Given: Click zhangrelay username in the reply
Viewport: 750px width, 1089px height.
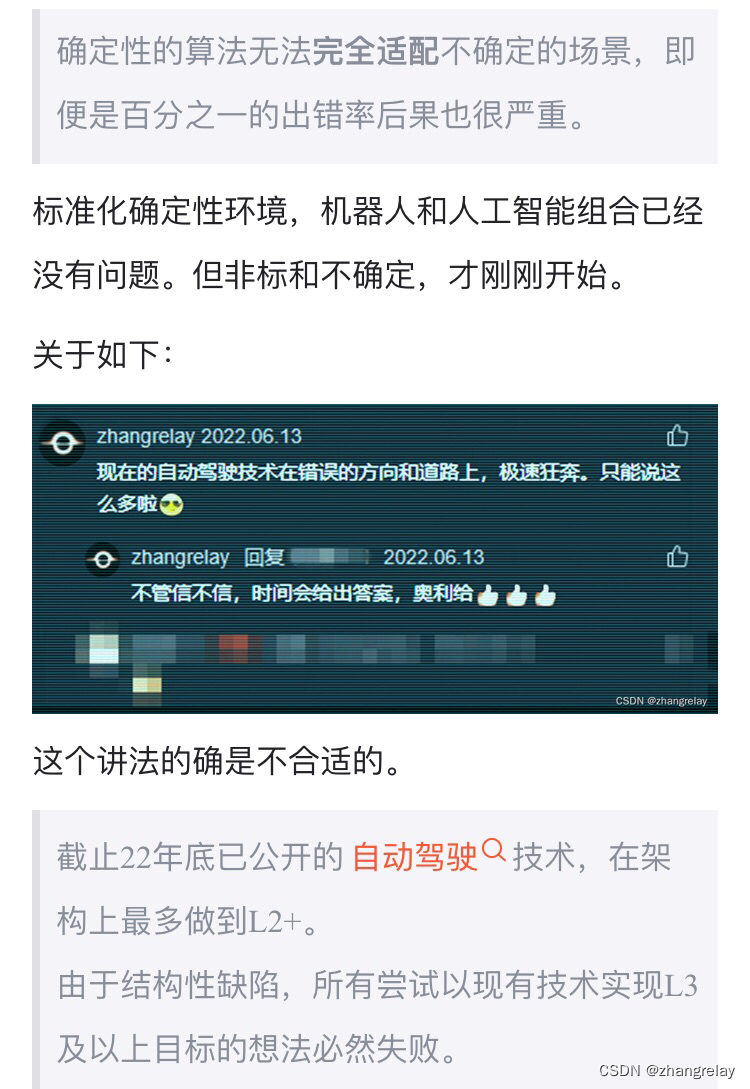Looking at the screenshot, I should [181, 557].
